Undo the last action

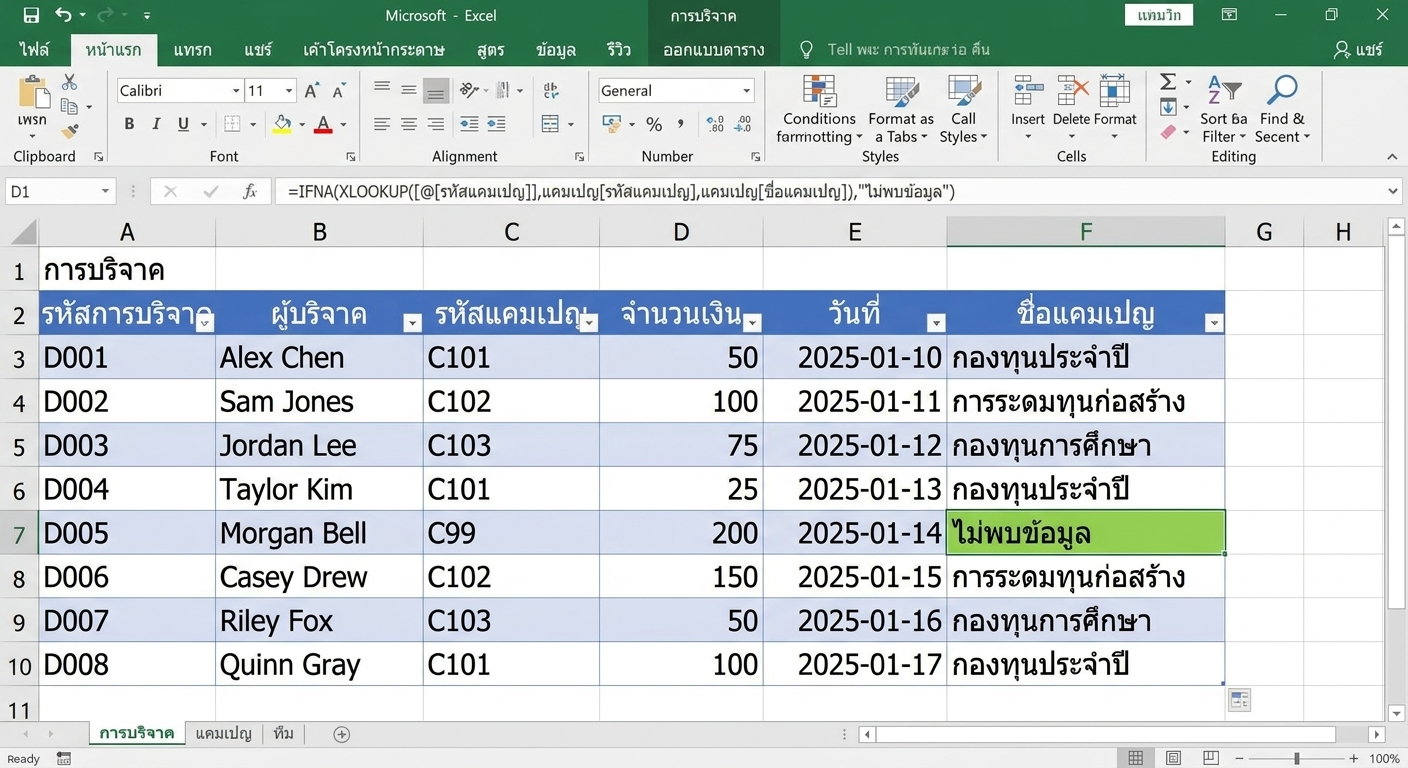pyautogui.click(x=64, y=15)
